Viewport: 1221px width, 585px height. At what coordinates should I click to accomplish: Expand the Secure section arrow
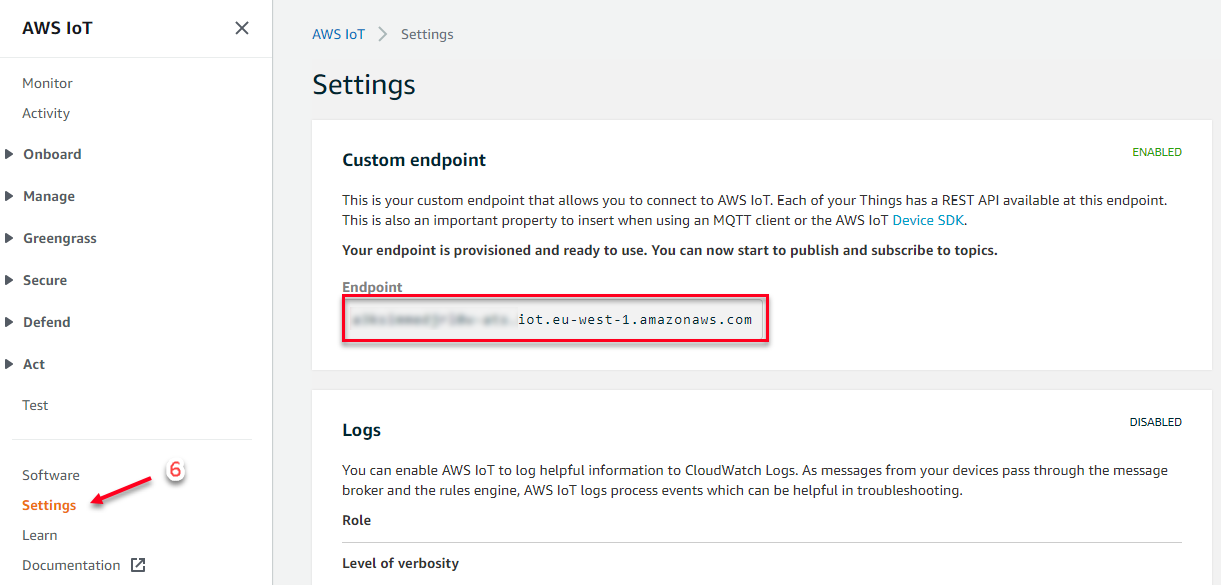[9, 280]
